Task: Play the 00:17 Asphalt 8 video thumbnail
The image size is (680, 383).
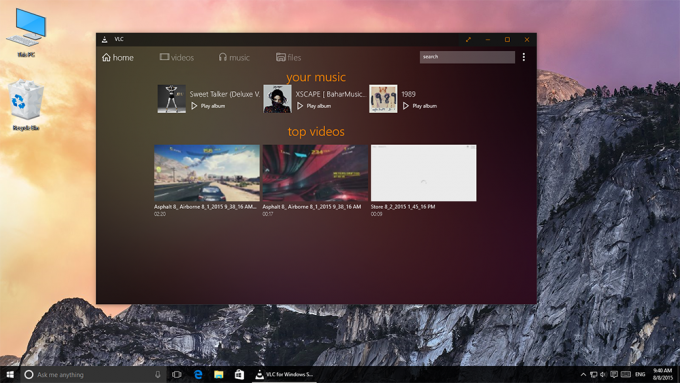Action: point(315,173)
